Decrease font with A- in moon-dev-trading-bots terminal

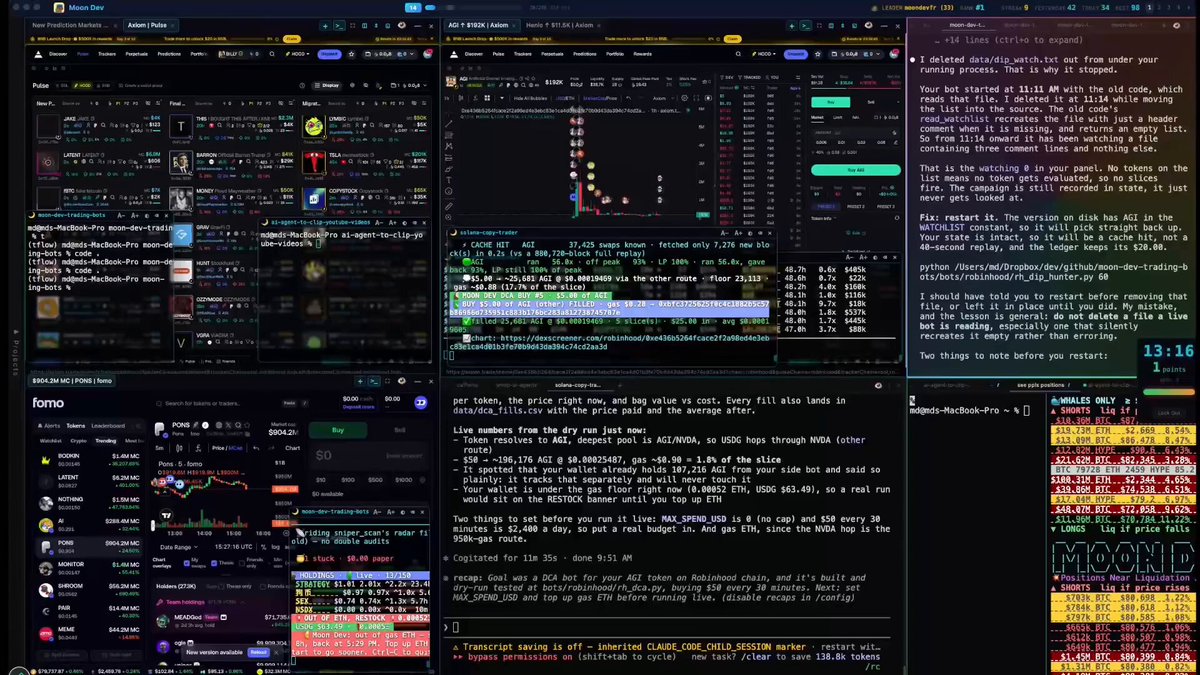(x=120, y=214)
